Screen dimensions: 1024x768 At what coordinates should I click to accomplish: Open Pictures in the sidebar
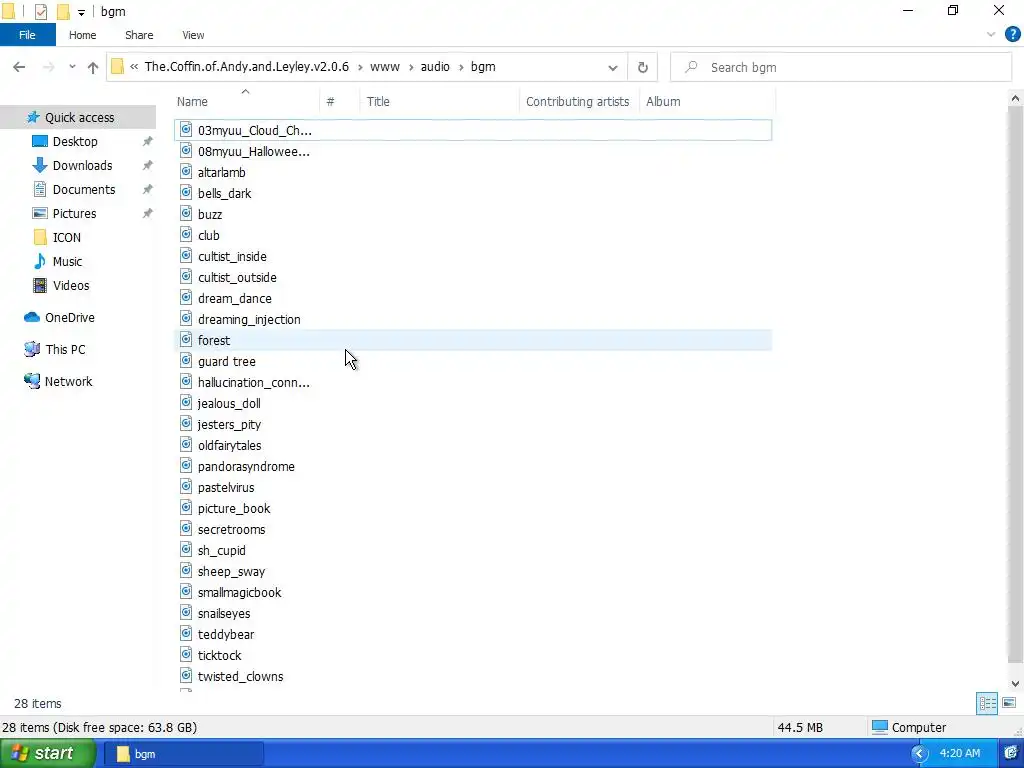[74, 214]
